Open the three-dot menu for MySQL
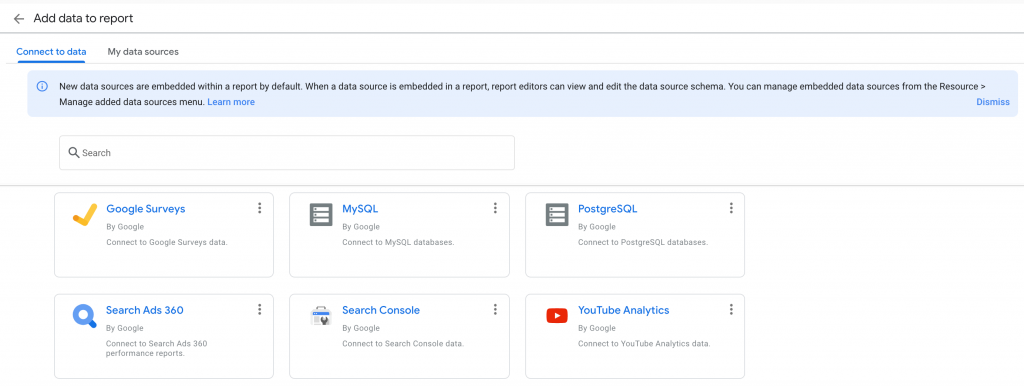The image size is (1024, 387). click(495, 208)
